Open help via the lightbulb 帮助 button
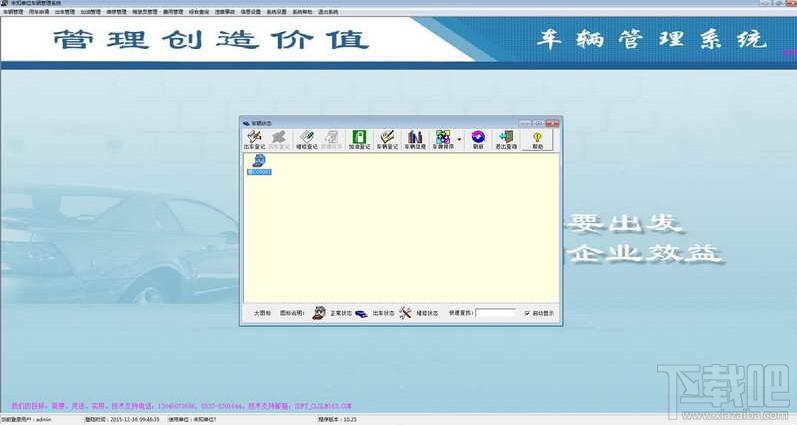This screenshot has width=797, height=425. 537,140
